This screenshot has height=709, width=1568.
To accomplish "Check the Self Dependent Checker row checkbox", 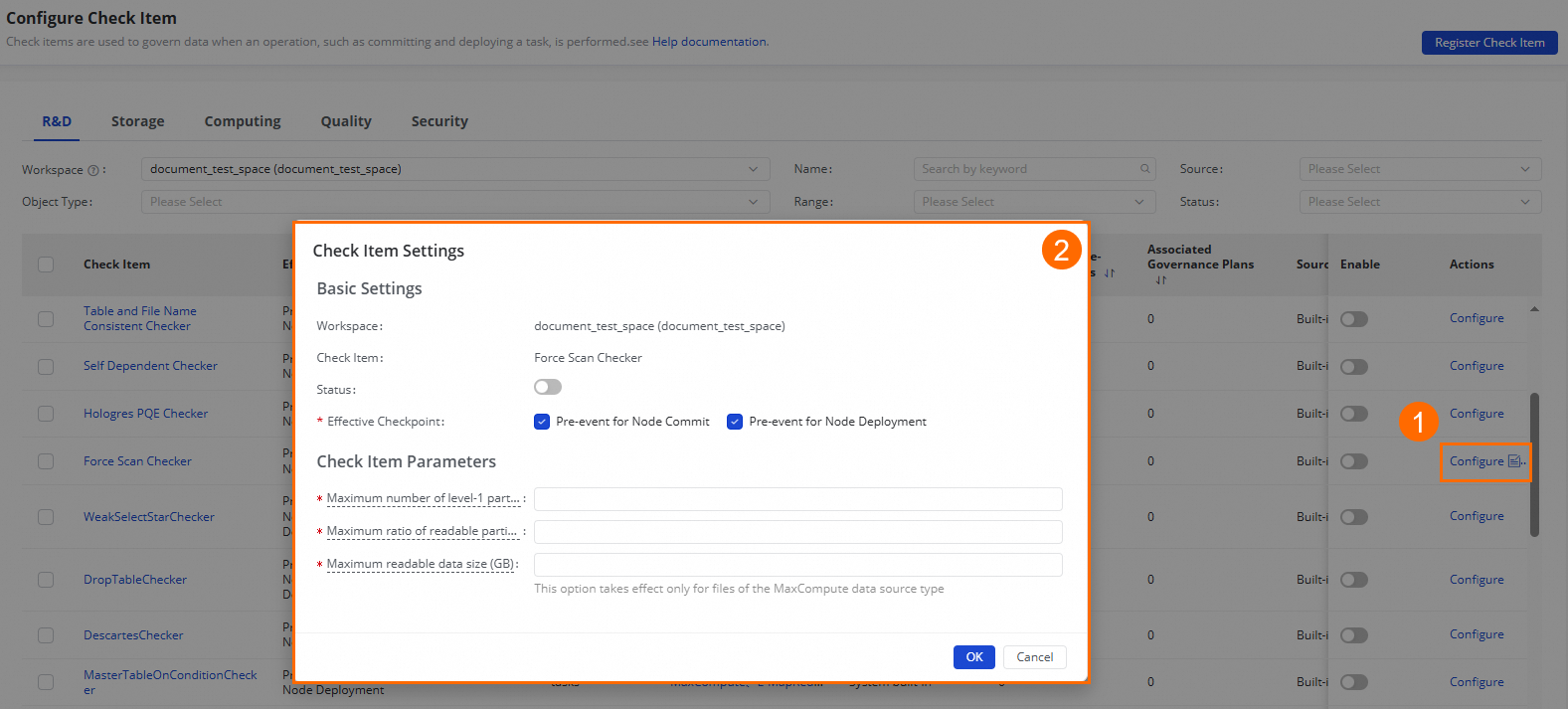I will pyautogui.click(x=46, y=367).
